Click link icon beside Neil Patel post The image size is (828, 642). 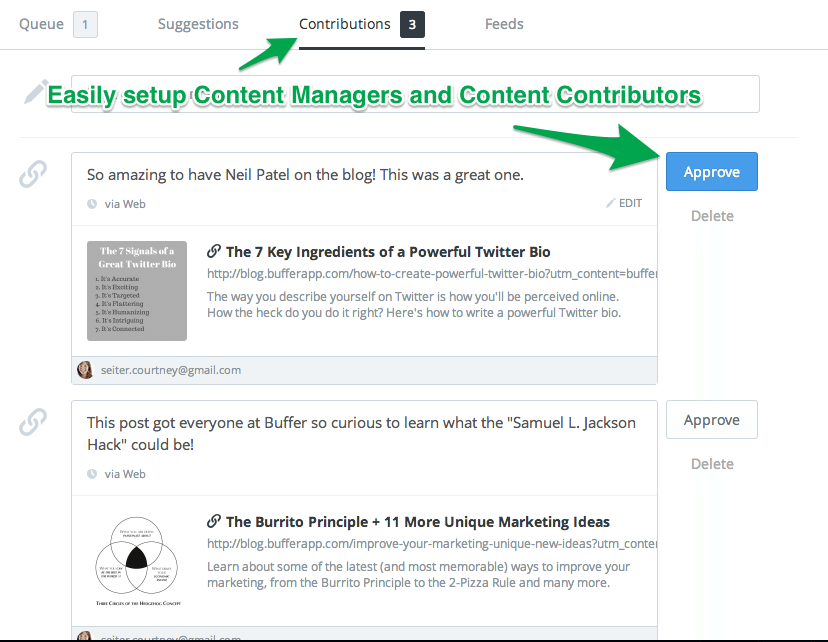pos(33,174)
